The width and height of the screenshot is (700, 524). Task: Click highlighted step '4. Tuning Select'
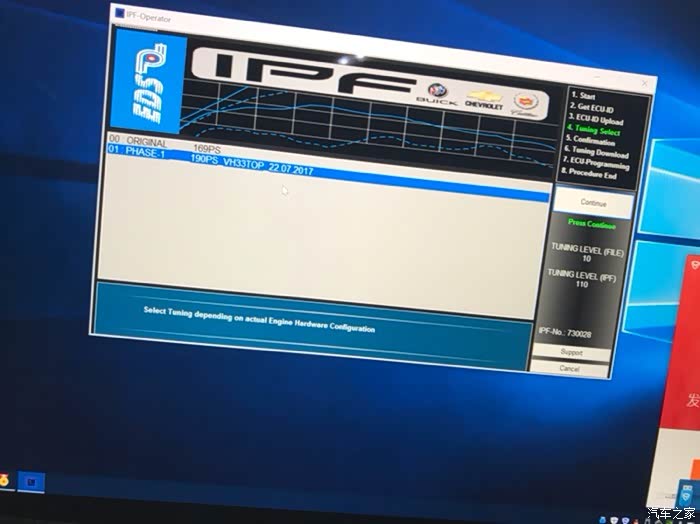tap(593, 130)
